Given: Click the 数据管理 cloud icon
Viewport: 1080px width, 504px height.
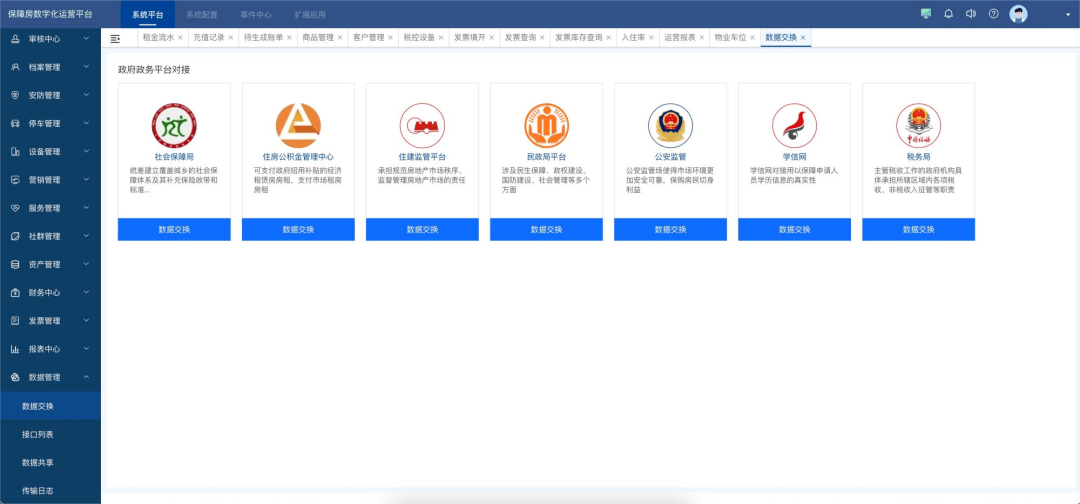Looking at the screenshot, I should click(15, 377).
